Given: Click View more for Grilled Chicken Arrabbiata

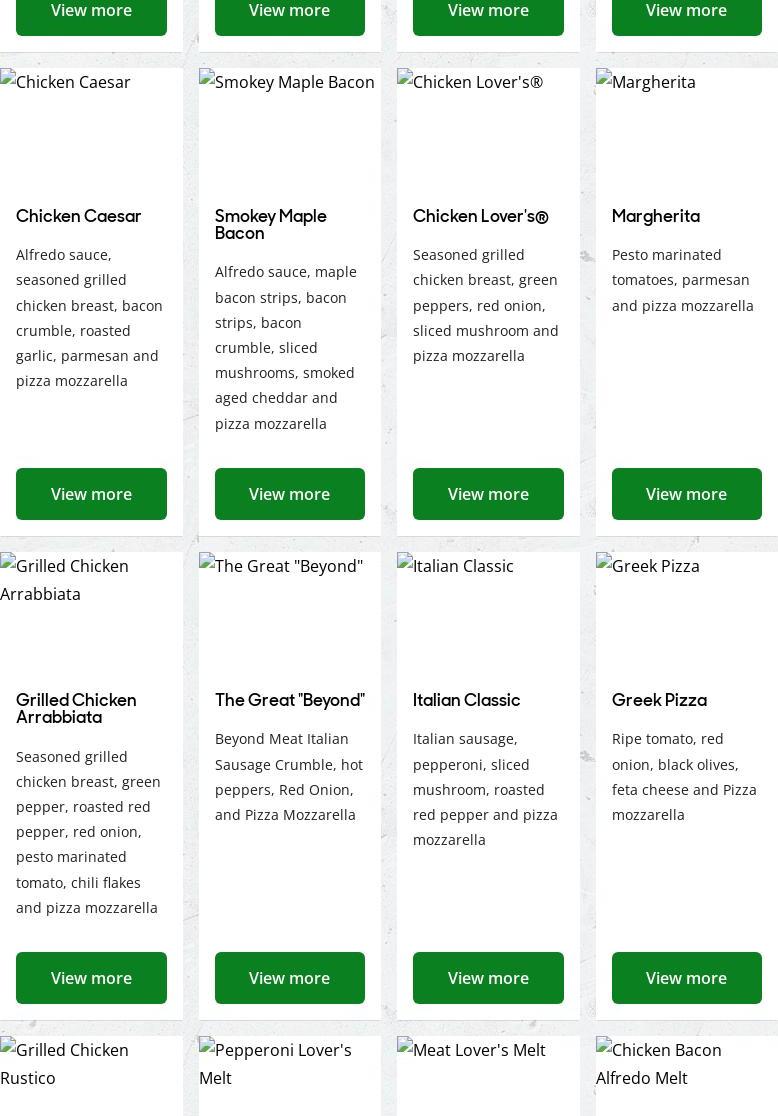Looking at the screenshot, I should (x=91, y=978).
